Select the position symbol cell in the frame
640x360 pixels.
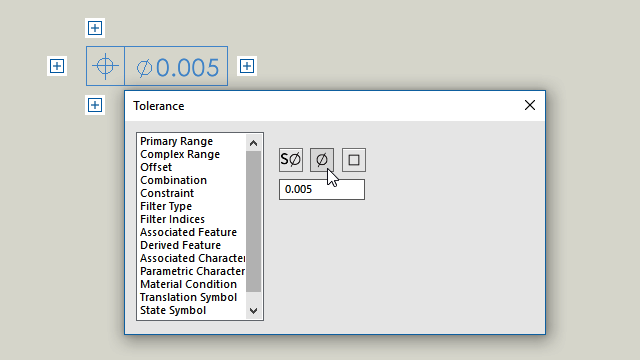(105, 66)
